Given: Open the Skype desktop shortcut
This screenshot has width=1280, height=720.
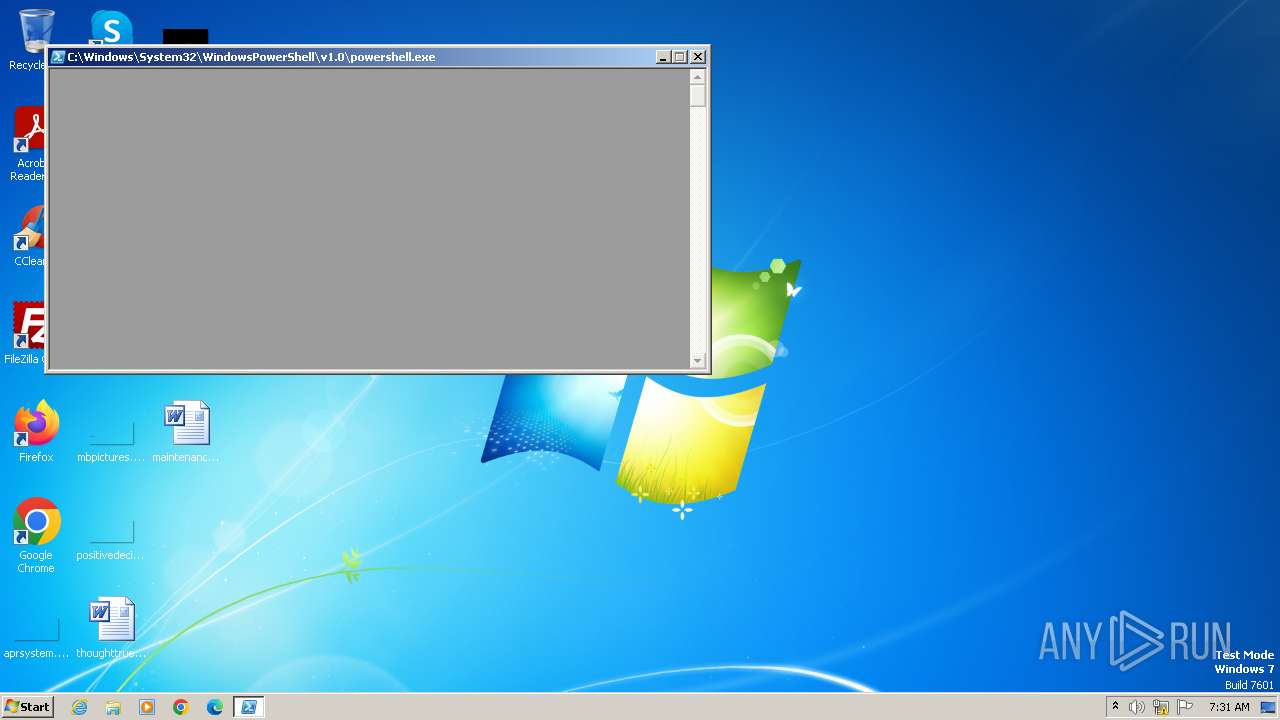Looking at the screenshot, I should (x=110, y=27).
